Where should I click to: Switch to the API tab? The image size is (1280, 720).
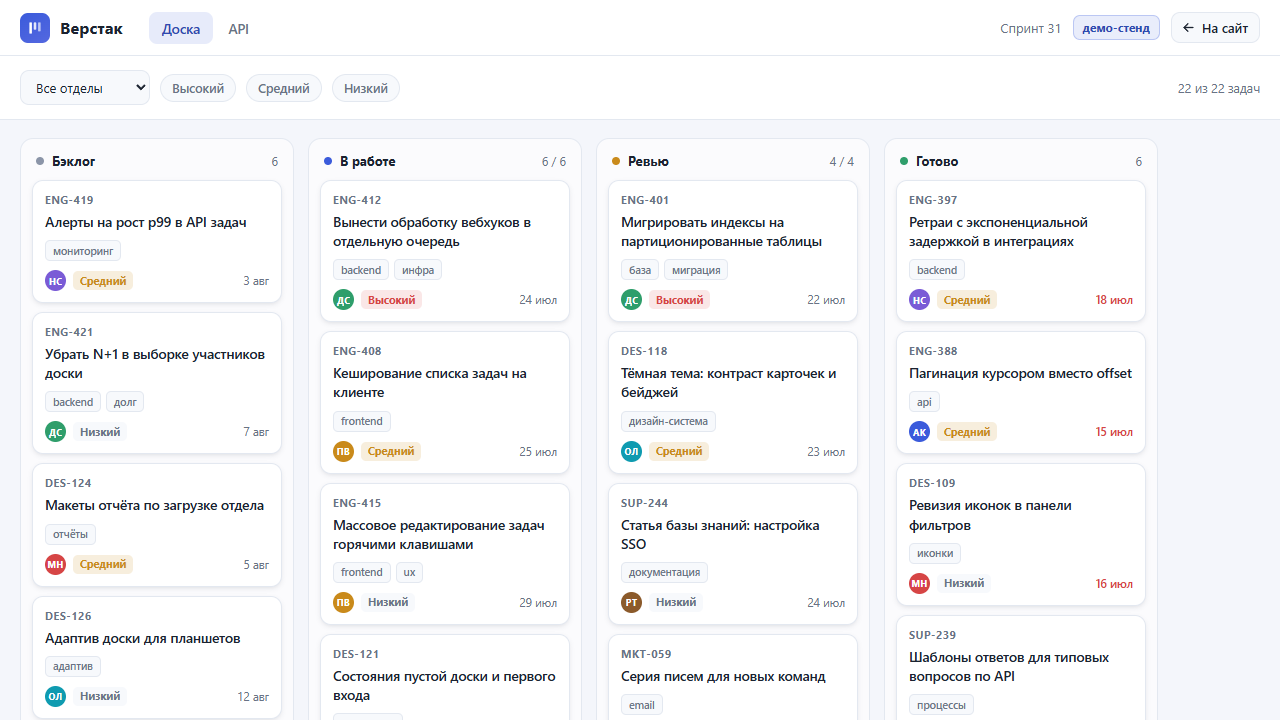pos(238,28)
